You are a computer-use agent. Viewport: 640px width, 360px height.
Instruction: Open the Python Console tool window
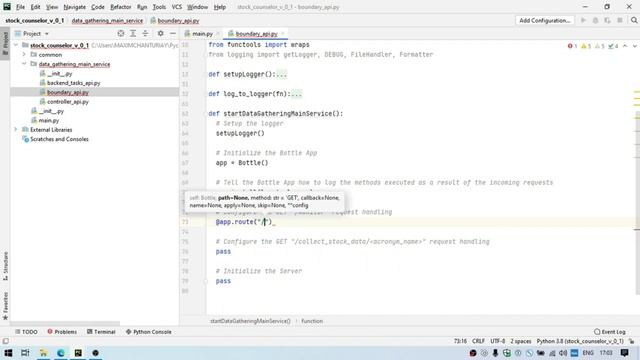click(149, 332)
